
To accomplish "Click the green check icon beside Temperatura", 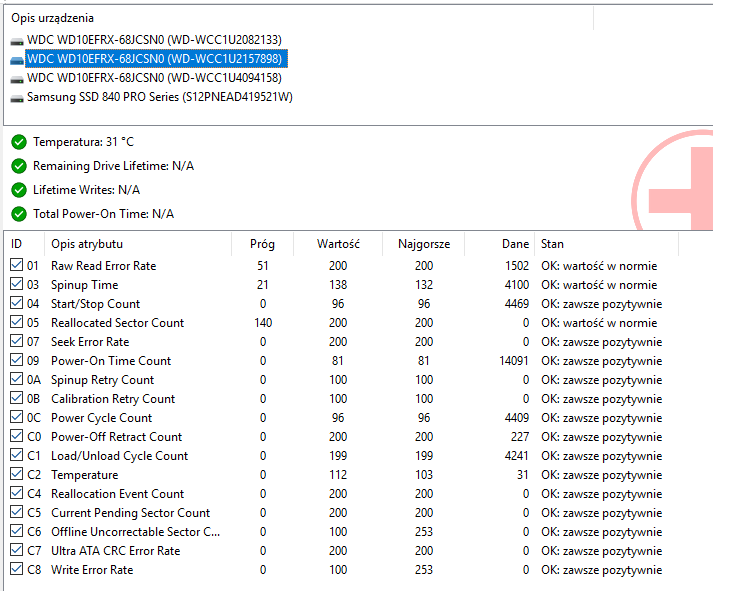I will pos(19,142).
